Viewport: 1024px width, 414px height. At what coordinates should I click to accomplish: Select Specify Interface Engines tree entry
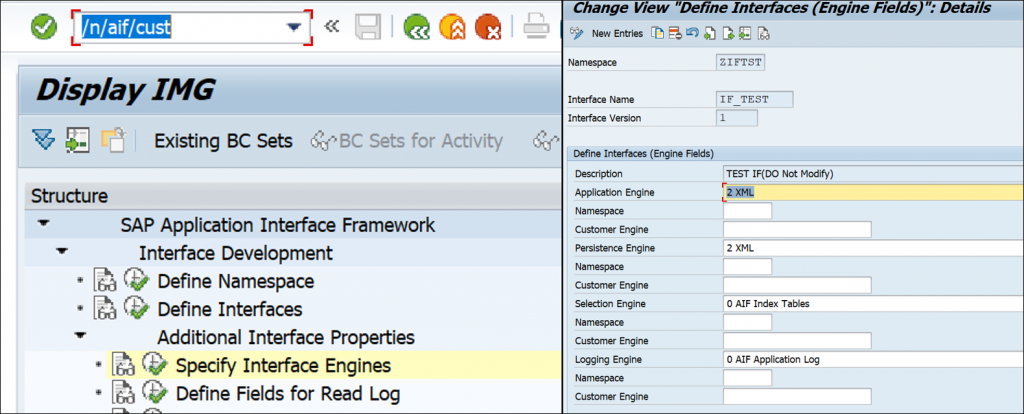click(x=283, y=365)
